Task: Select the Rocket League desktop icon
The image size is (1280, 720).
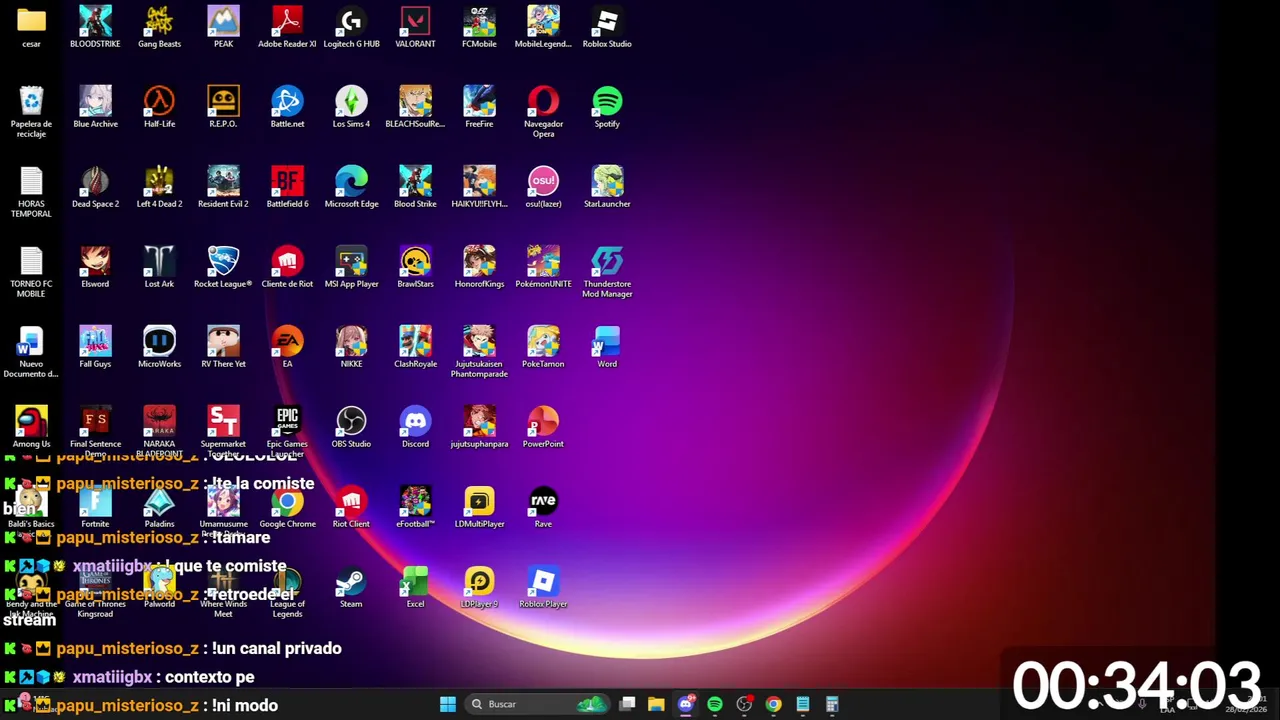Action: [223, 267]
